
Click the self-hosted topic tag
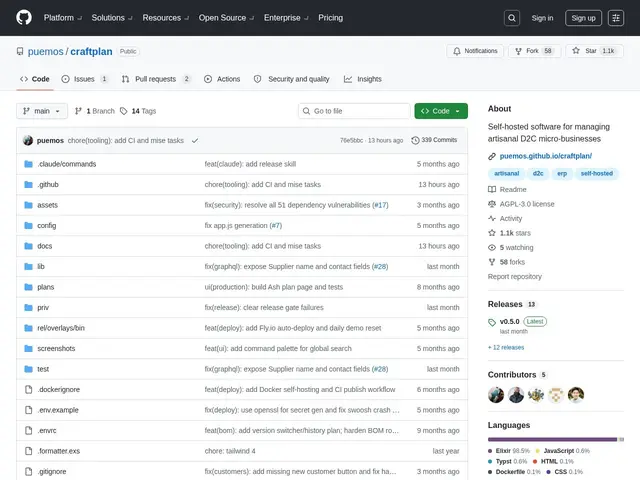pos(597,173)
